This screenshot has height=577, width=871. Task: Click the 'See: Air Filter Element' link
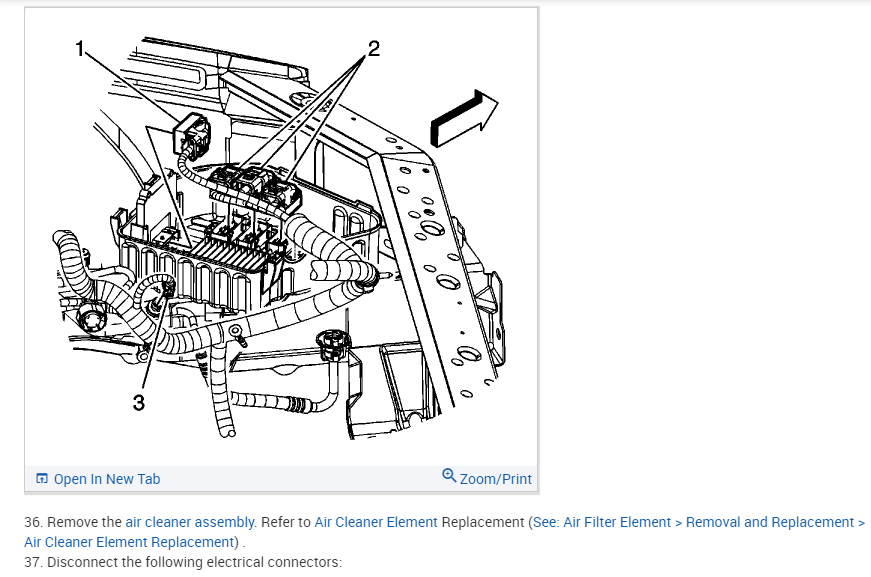(602, 522)
